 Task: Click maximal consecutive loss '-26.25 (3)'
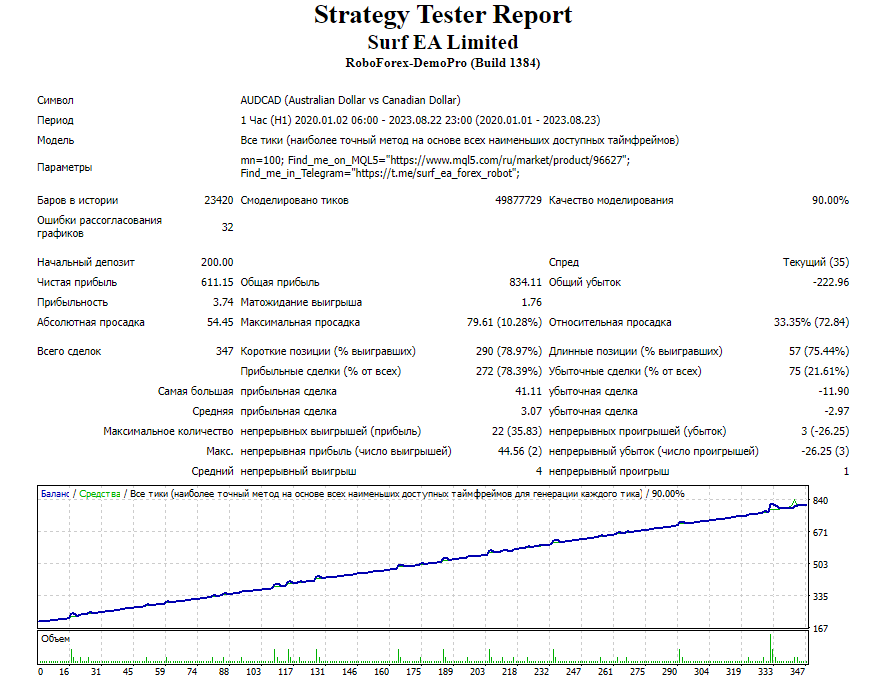coord(825,451)
